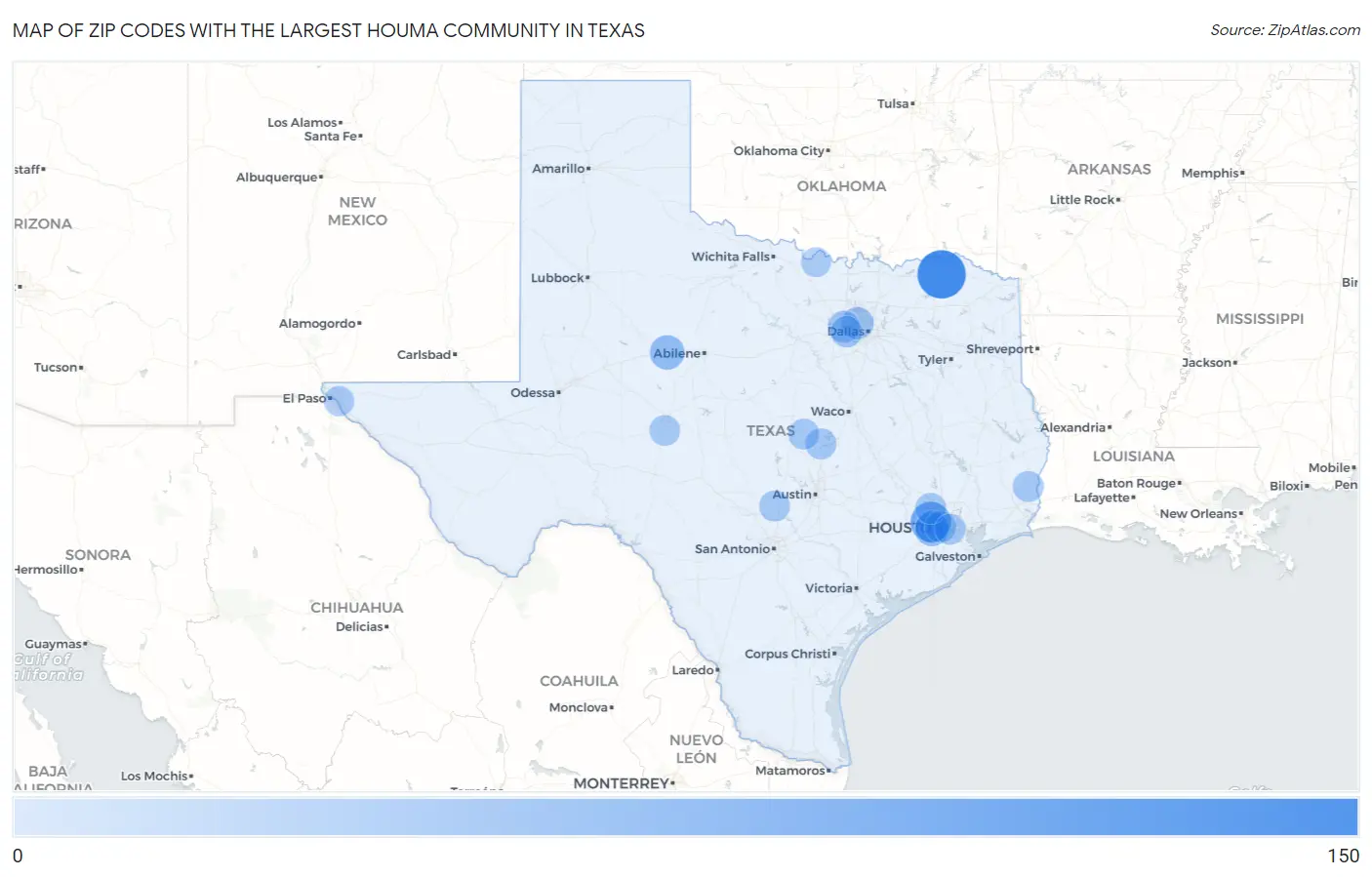Click the MONTERREY city label
Screen dimensions: 1372x877
tap(622, 783)
